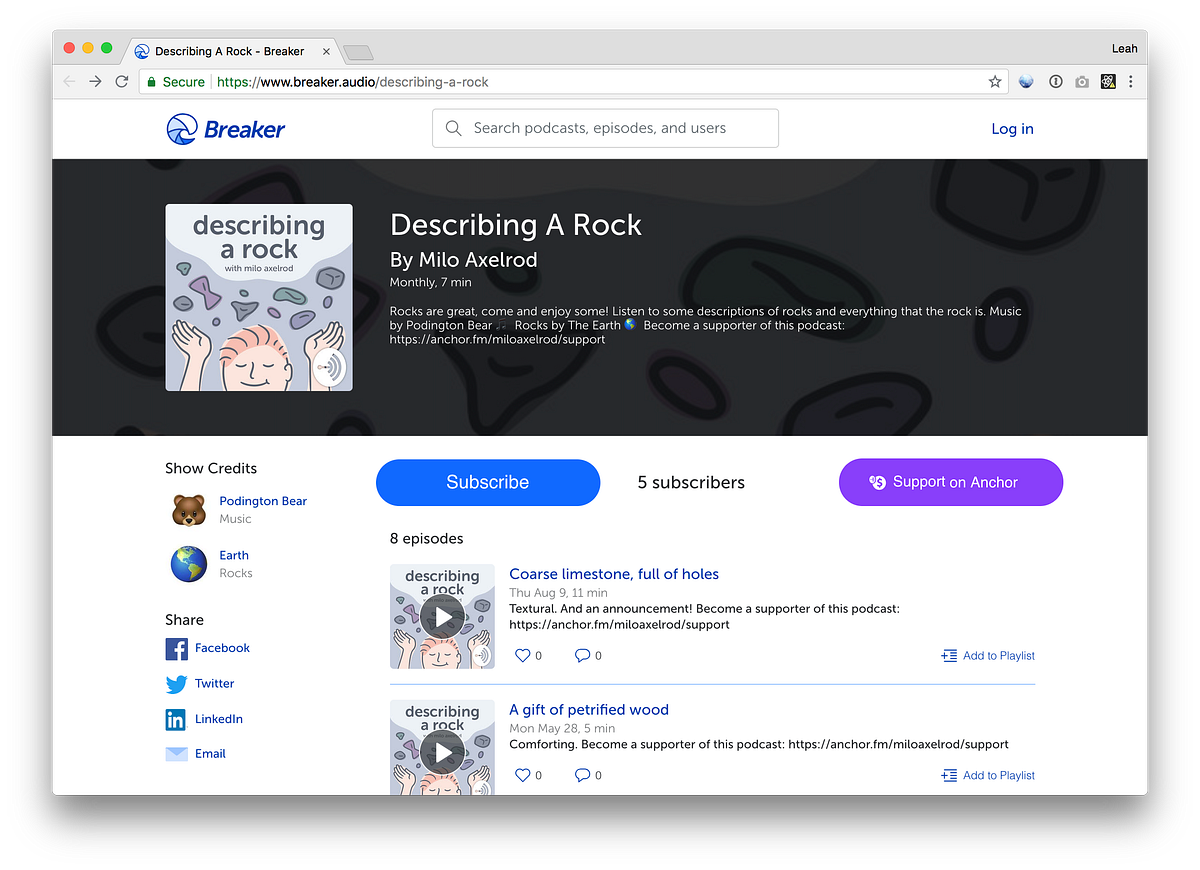Viewport: 1200px width, 870px height.
Task: Open the Podington Bear credit link
Action: tap(262, 501)
